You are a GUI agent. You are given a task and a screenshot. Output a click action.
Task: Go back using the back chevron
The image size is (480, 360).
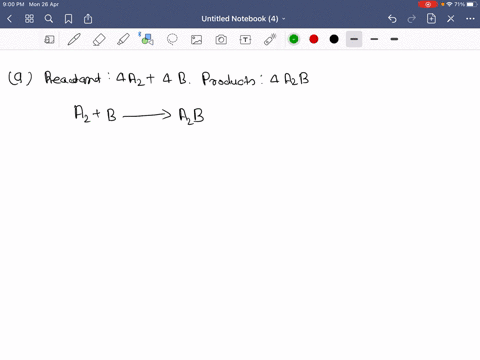pyautogui.click(x=9, y=19)
